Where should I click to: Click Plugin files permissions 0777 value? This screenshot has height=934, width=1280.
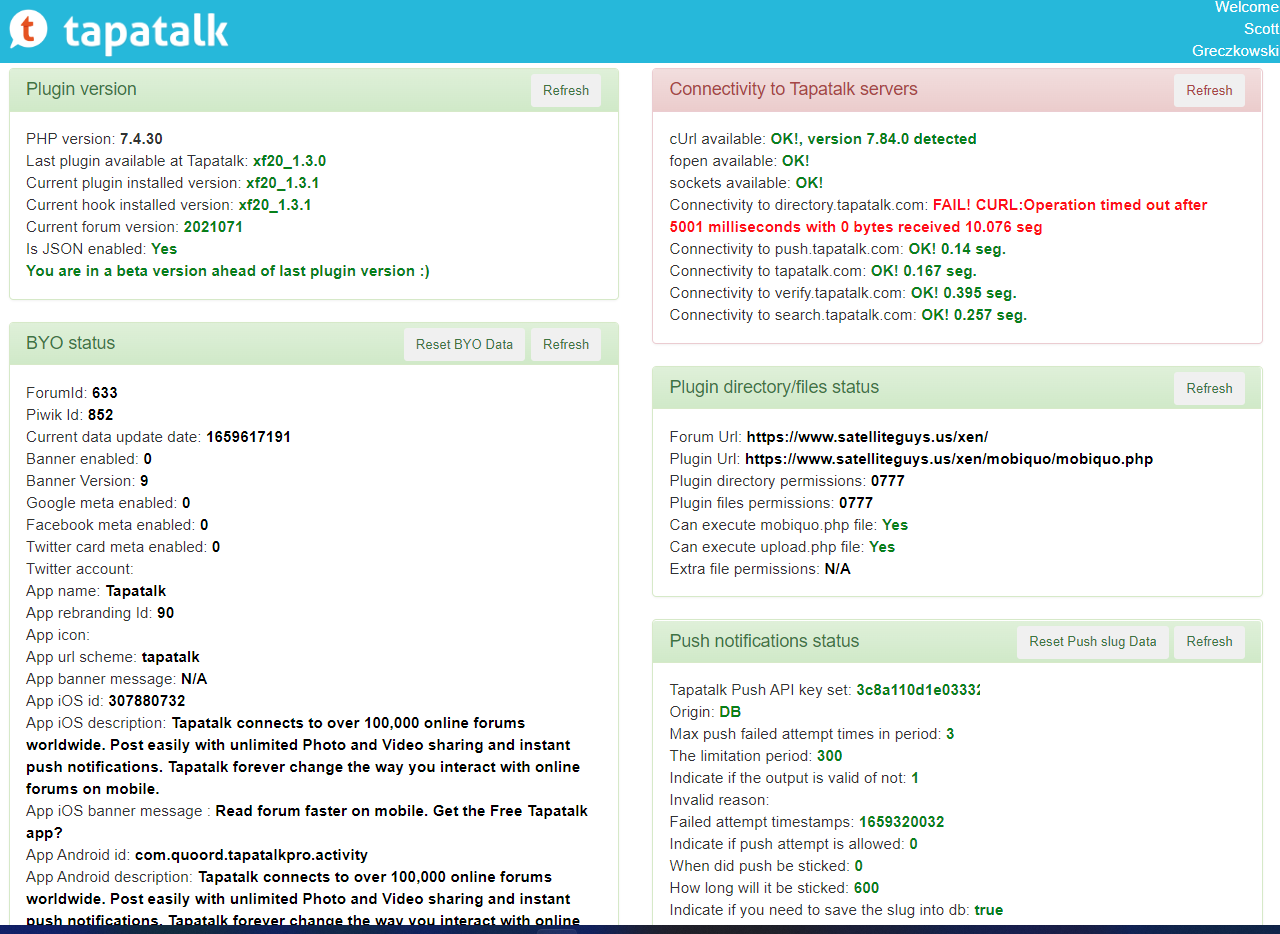[x=856, y=503]
